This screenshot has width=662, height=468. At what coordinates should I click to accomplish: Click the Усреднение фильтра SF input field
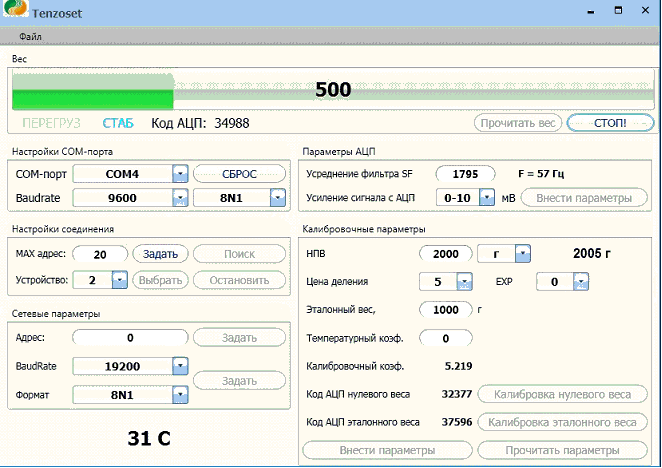465,174
